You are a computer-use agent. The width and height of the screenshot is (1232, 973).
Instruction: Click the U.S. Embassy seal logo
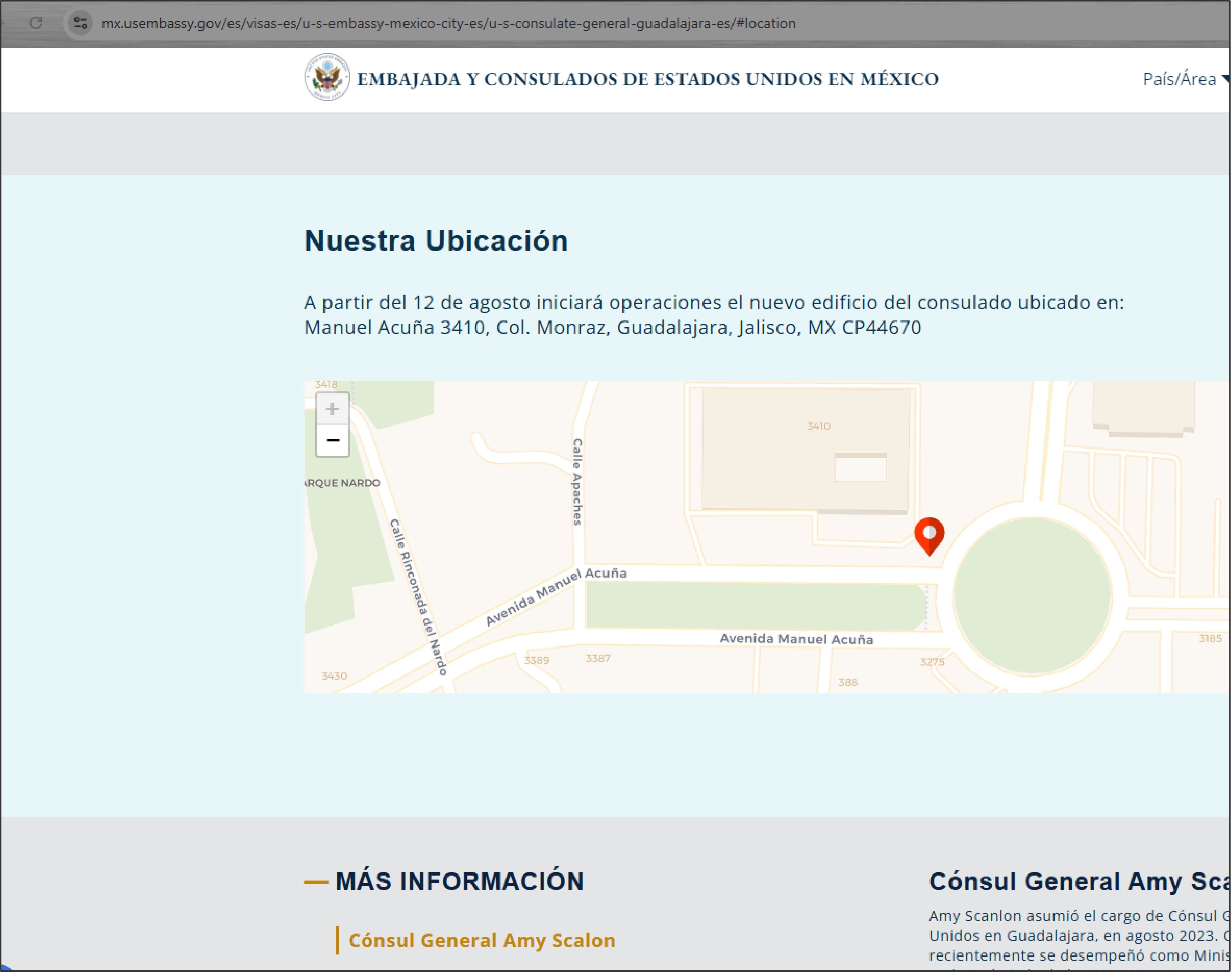pyautogui.click(x=326, y=78)
